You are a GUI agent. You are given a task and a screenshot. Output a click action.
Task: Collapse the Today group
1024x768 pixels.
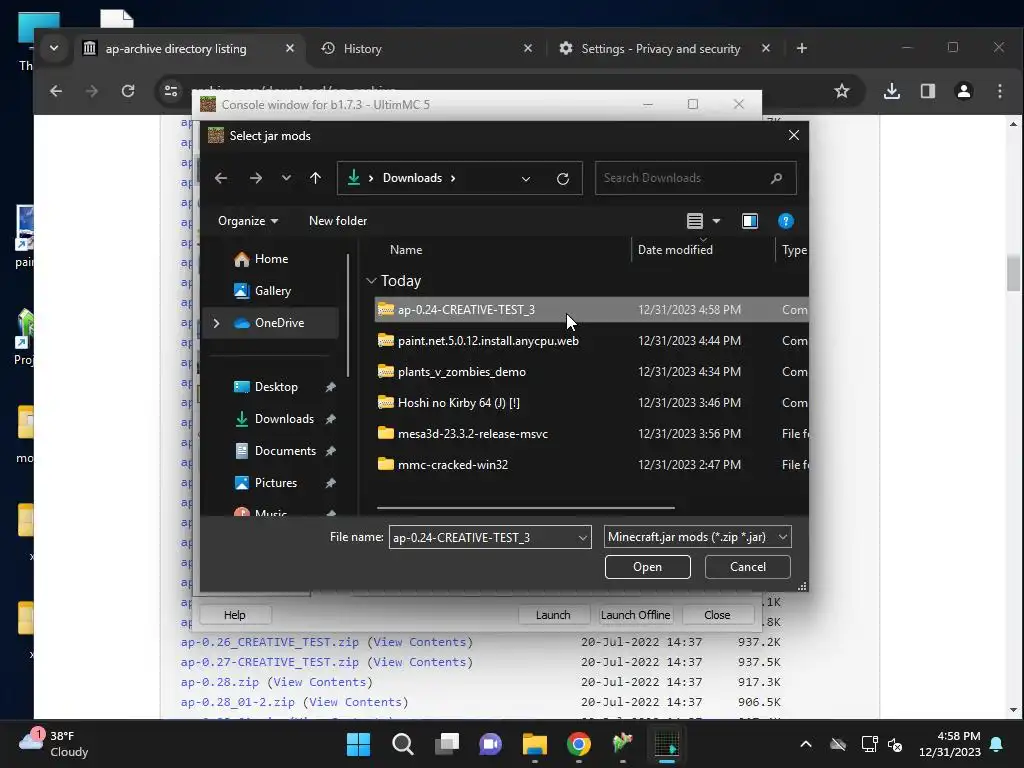click(372, 281)
